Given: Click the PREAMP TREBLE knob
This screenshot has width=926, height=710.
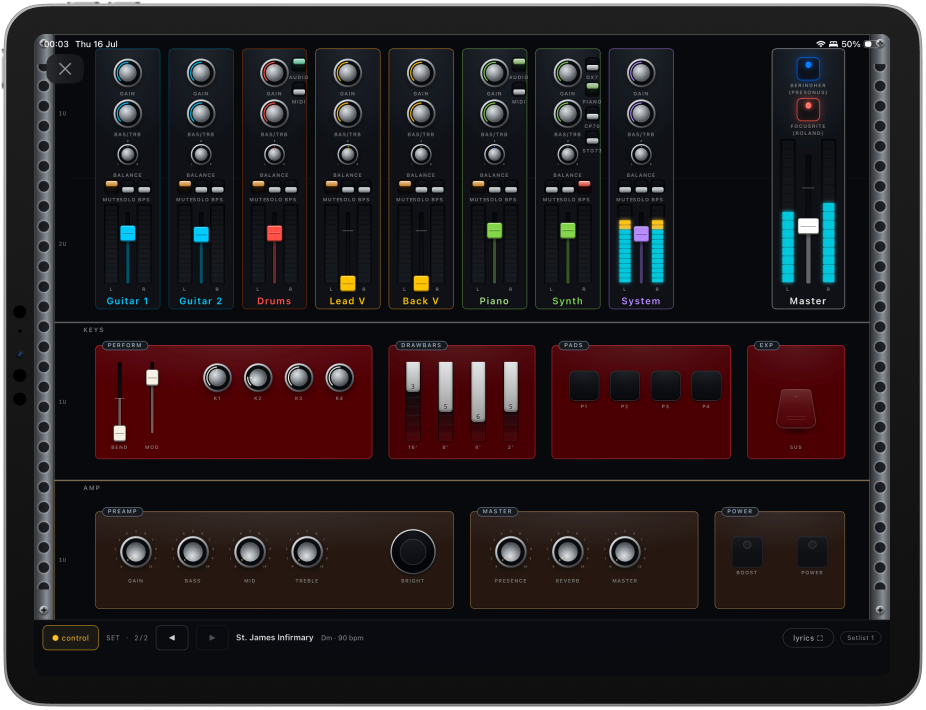Looking at the screenshot, I should (x=307, y=552).
